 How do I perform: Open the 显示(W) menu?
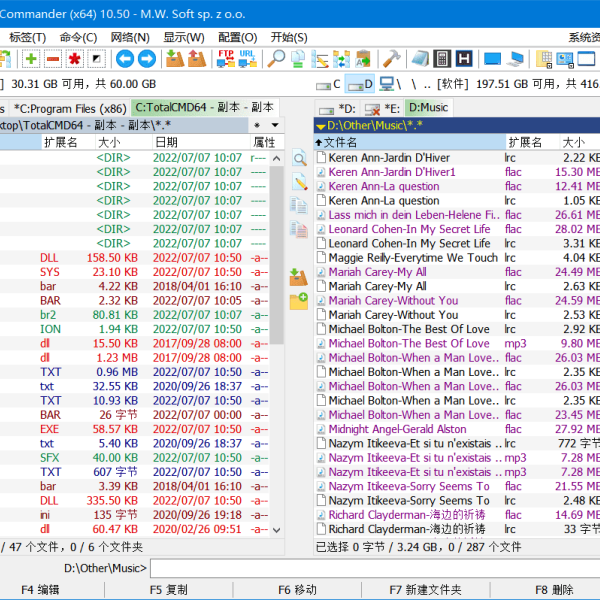coord(184,38)
